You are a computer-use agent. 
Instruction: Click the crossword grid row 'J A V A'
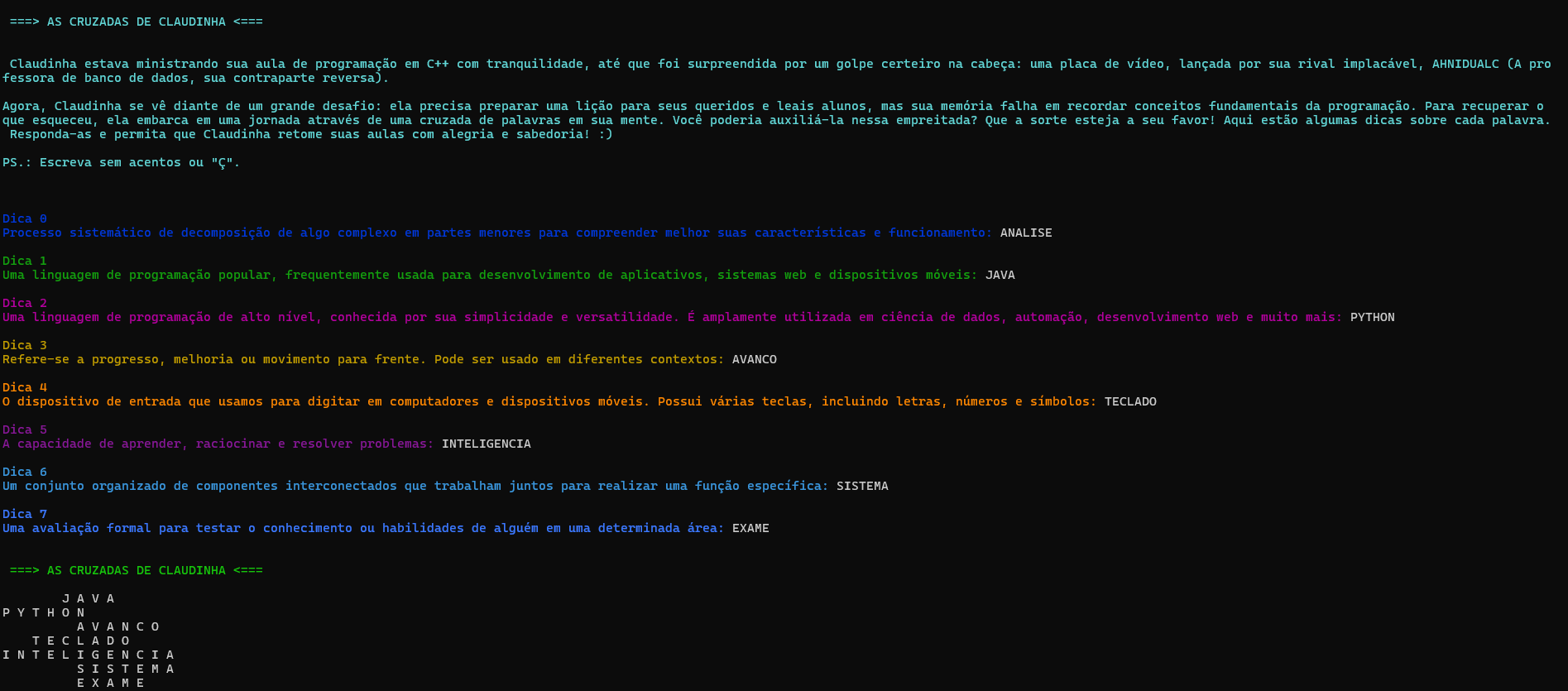pyautogui.click(x=89, y=598)
